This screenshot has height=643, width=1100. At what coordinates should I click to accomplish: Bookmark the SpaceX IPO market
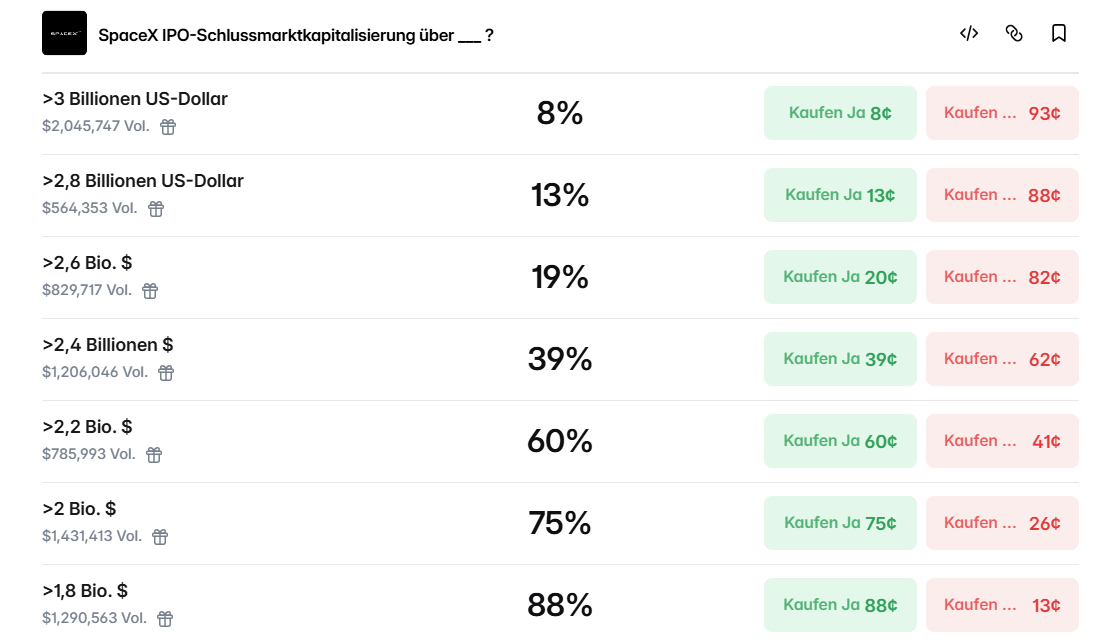1059,34
